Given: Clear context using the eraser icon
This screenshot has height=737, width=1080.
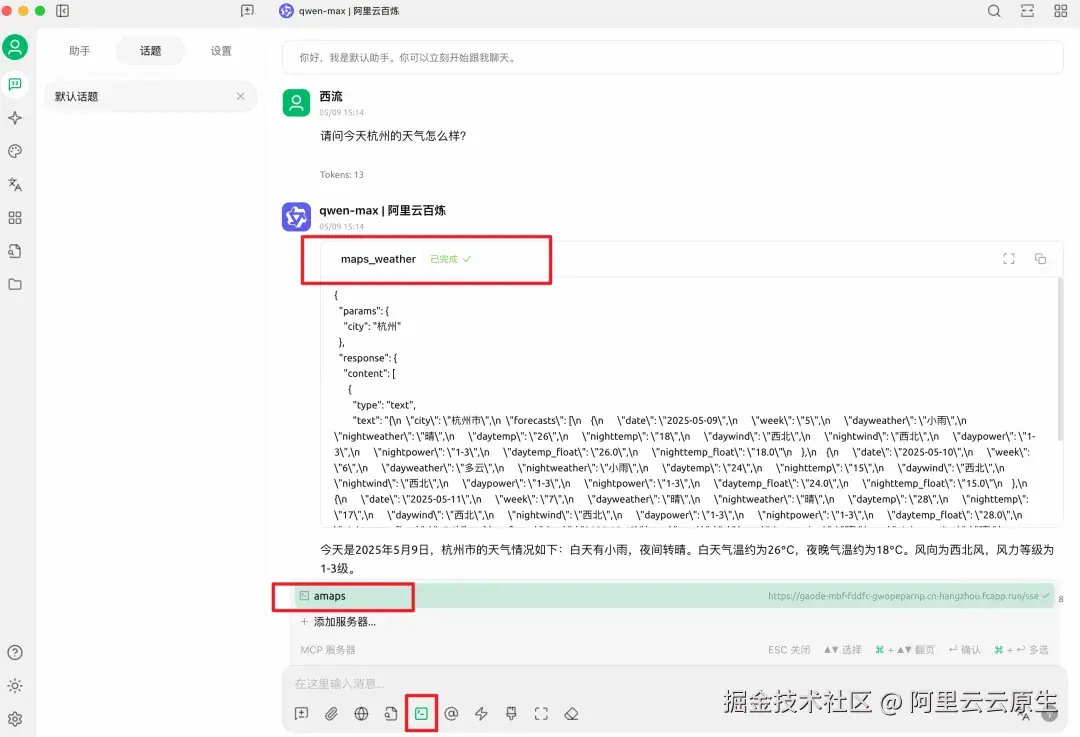Looking at the screenshot, I should tap(571, 713).
